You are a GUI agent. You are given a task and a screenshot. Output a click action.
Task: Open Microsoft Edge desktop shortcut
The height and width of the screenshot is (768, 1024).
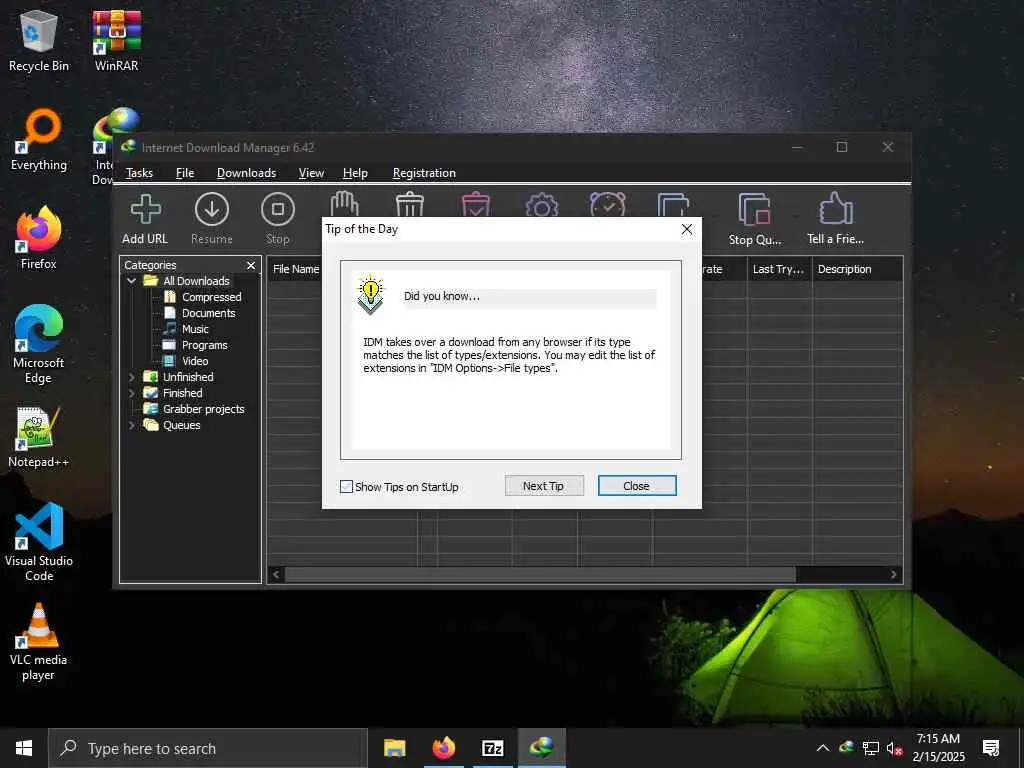[x=39, y=345]
